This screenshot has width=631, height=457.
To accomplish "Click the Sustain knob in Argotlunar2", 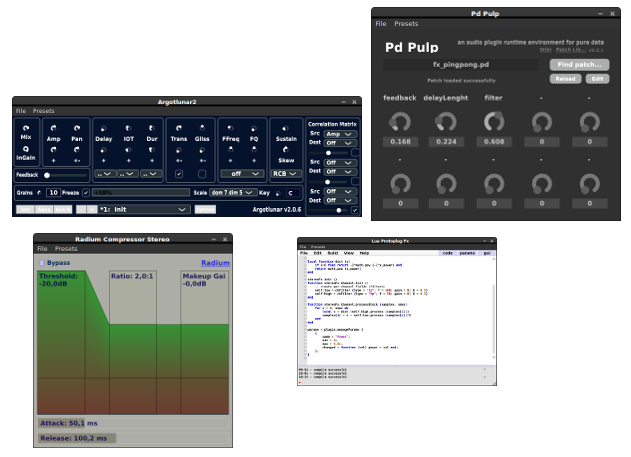I will click(286, 130).
